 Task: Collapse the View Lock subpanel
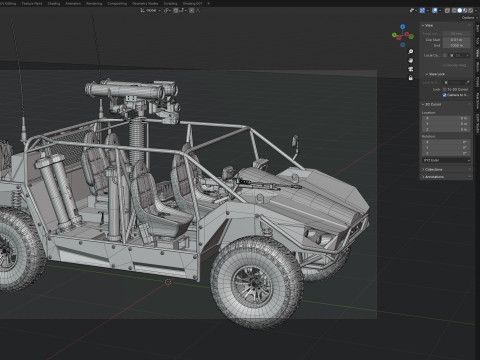click(435, 74)
